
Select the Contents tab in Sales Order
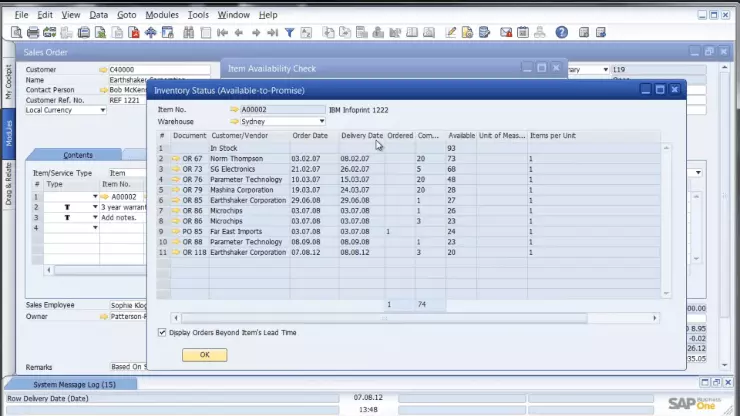click(x=78, y=155)
